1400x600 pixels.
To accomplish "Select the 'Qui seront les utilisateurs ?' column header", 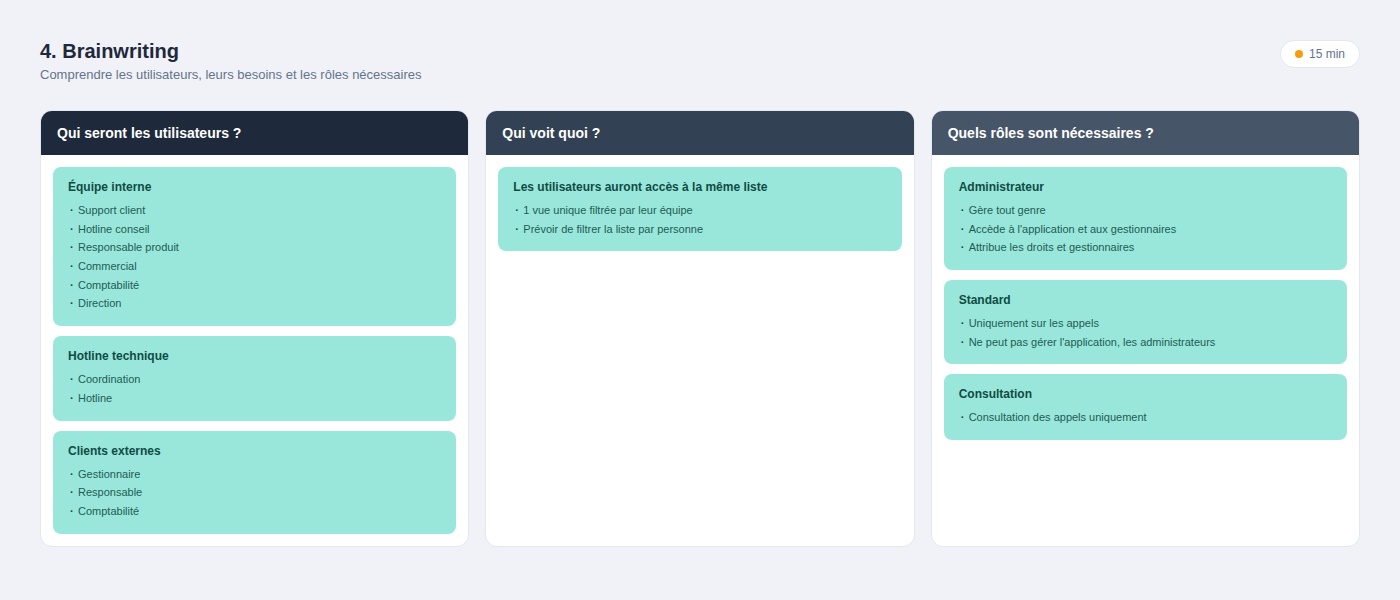I will point(254,133).
